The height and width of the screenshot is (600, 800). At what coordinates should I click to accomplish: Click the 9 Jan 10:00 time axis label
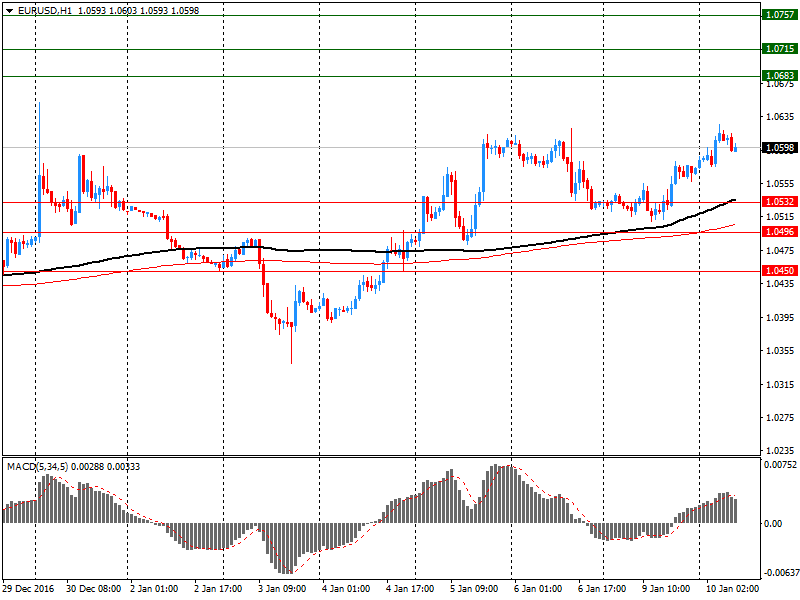pyautogui.click(x=666, y=588)
